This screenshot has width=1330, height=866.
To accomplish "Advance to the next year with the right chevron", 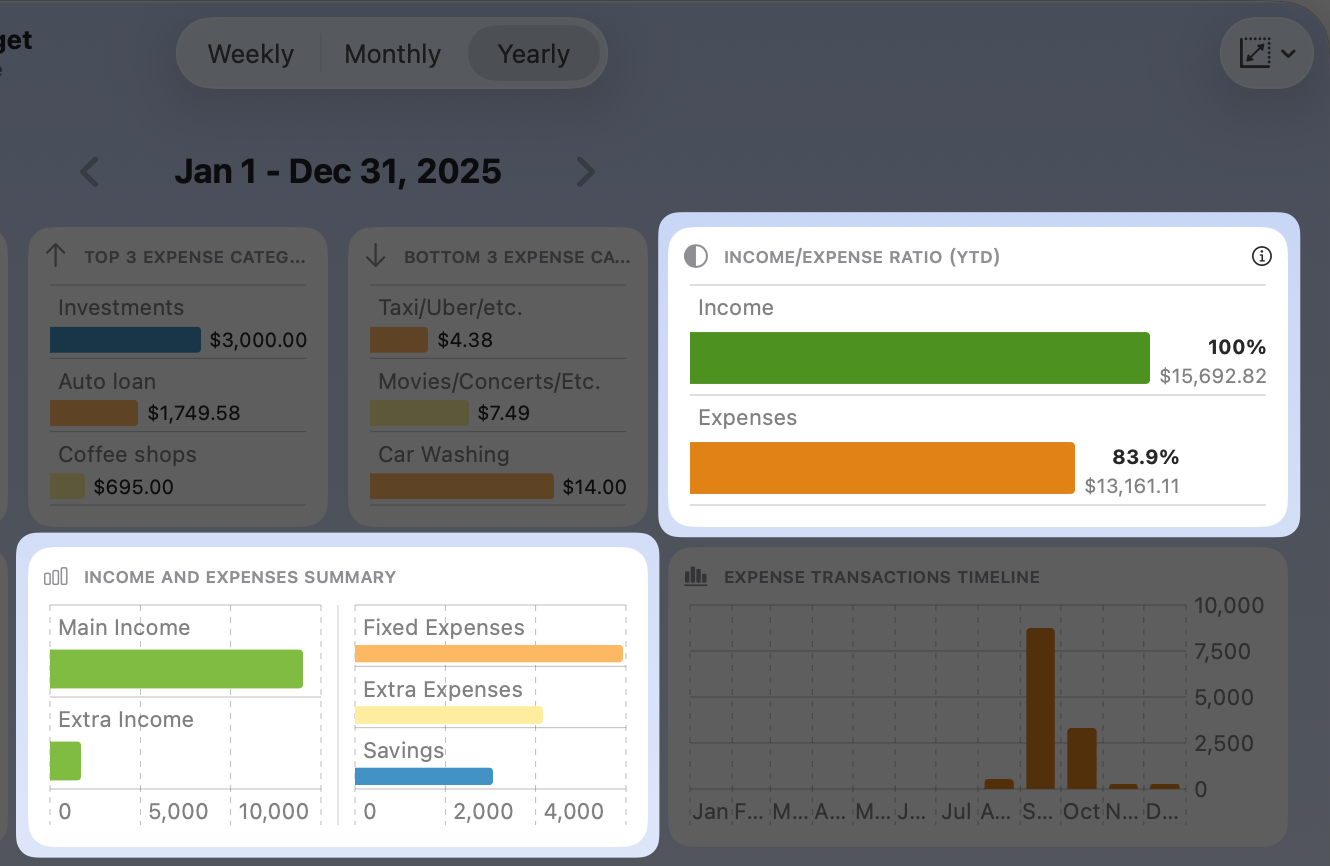I will click(586, 171).
